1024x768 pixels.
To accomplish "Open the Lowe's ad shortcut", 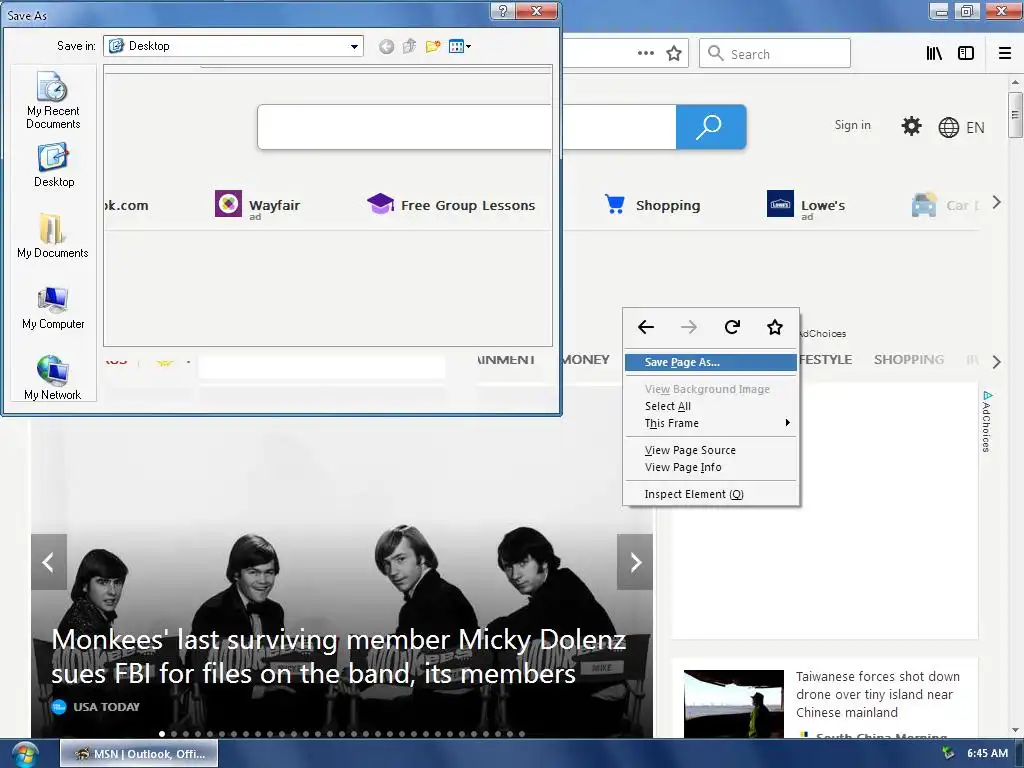I will (806, 205).
